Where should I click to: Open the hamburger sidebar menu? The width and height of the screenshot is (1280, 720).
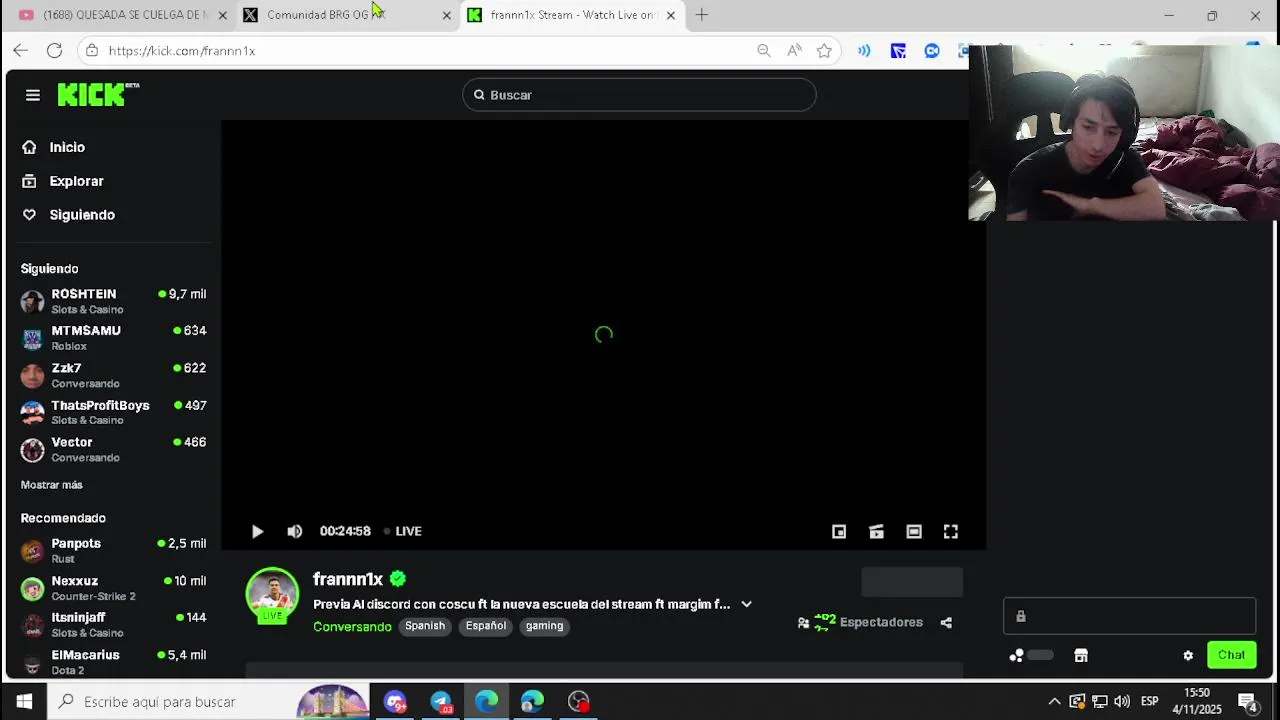point(33,95)
